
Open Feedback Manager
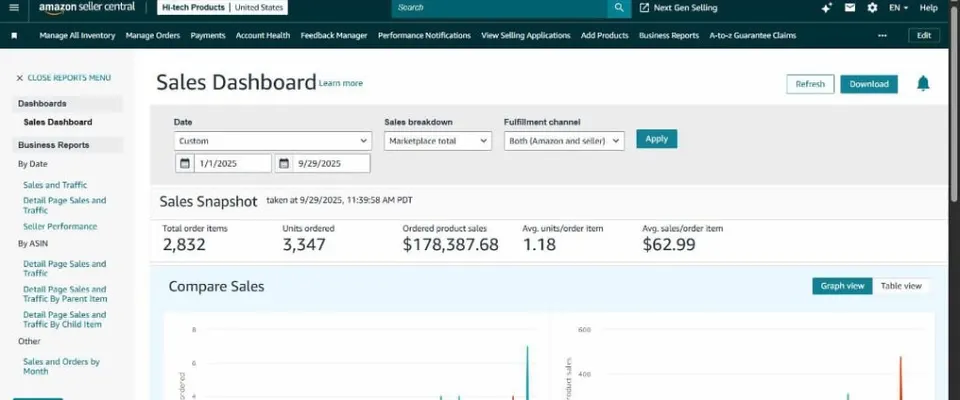(x=334, y=36)
